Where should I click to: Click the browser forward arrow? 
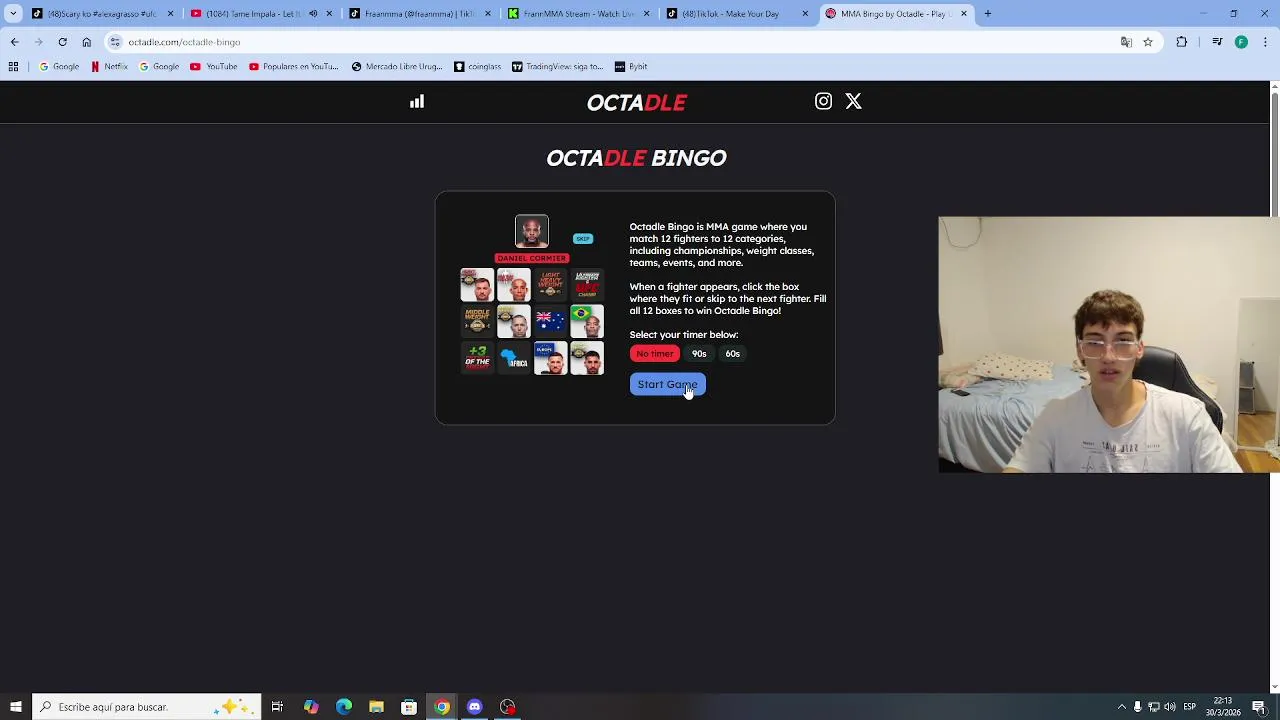click(x=38, y=42)
